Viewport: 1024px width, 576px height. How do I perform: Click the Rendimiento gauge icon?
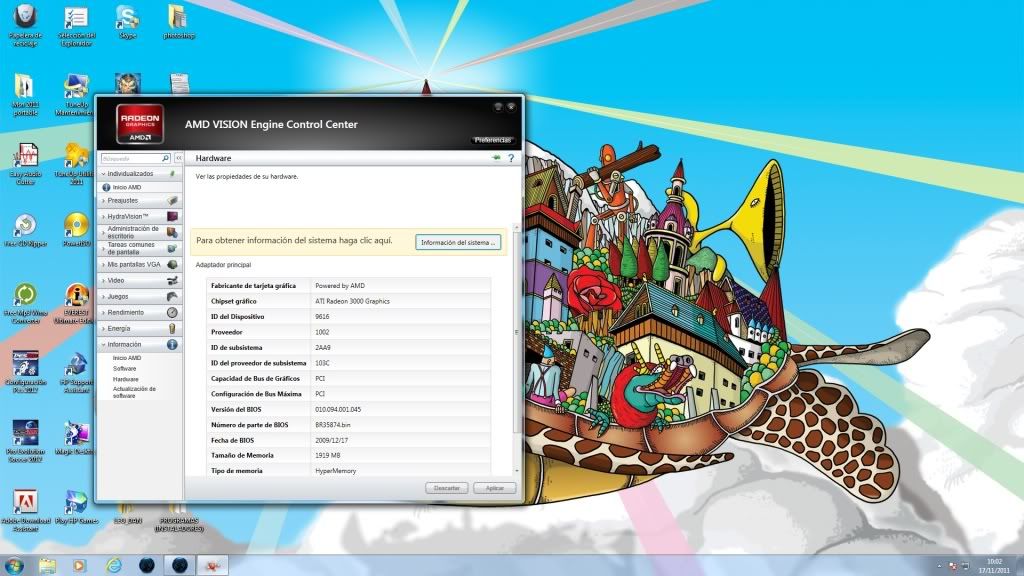(172, 312)
